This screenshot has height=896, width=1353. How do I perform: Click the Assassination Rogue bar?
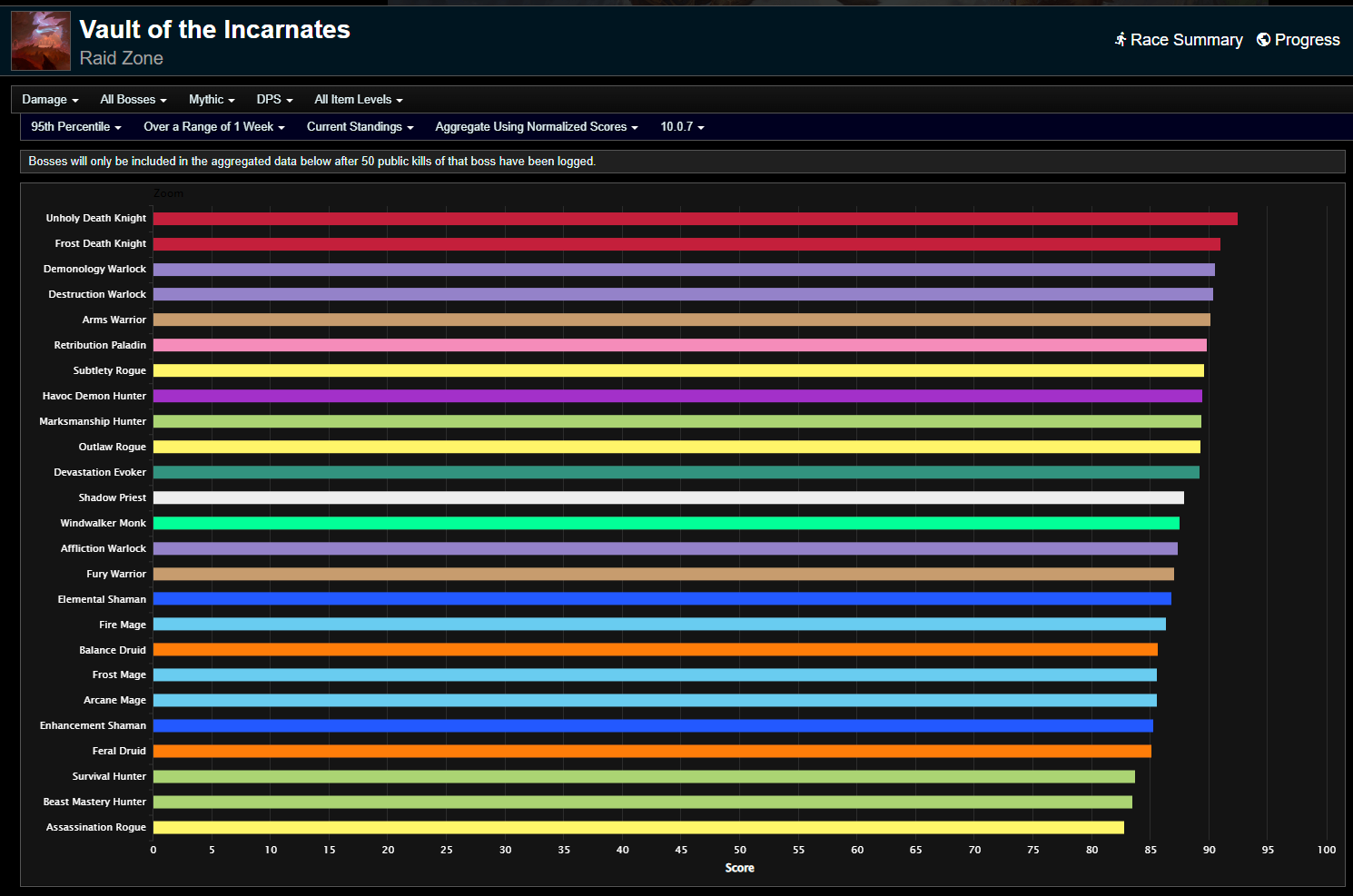(x=638, y=827)
